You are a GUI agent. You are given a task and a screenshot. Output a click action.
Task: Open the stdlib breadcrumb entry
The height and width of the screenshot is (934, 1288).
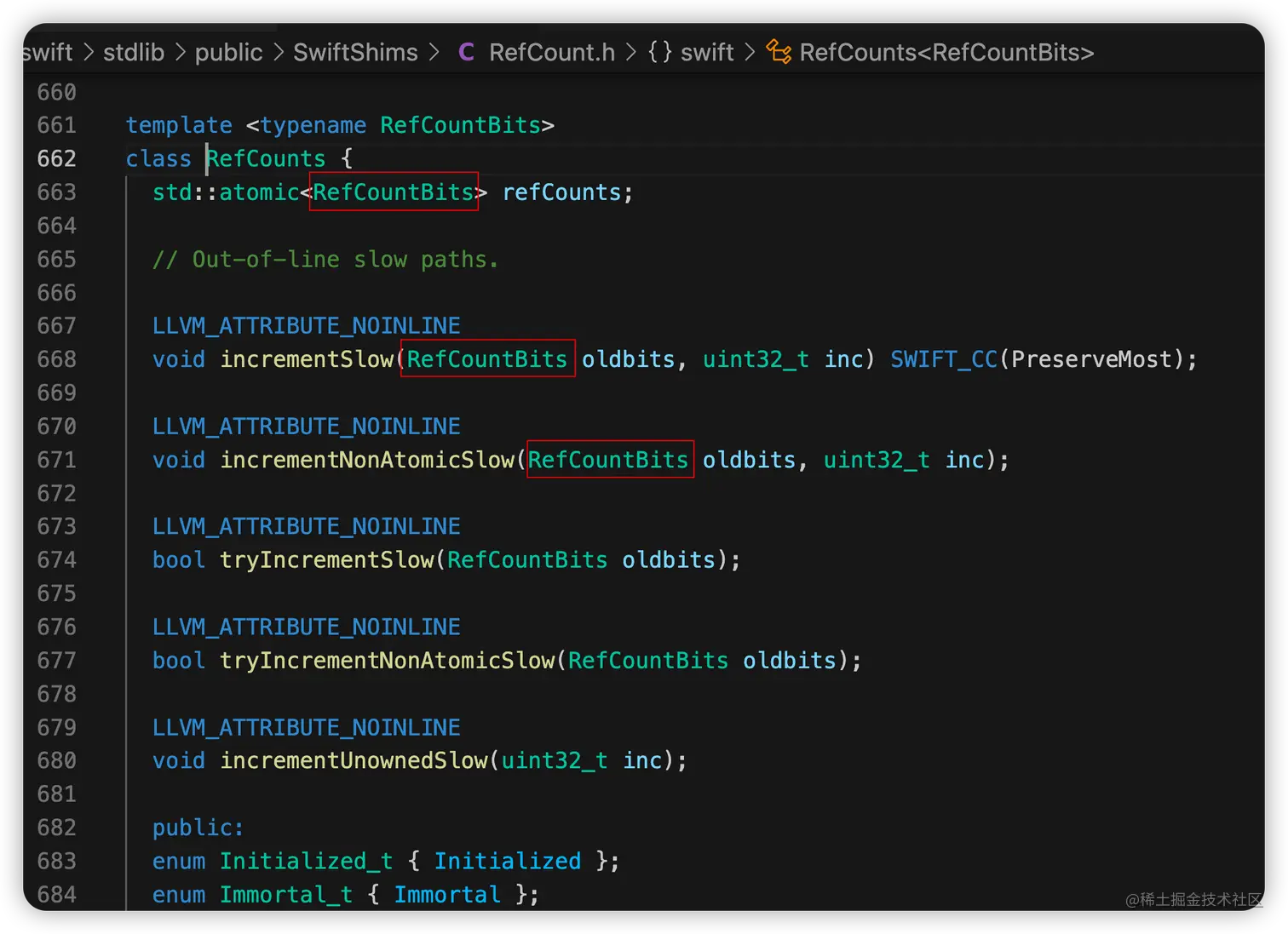133,52
